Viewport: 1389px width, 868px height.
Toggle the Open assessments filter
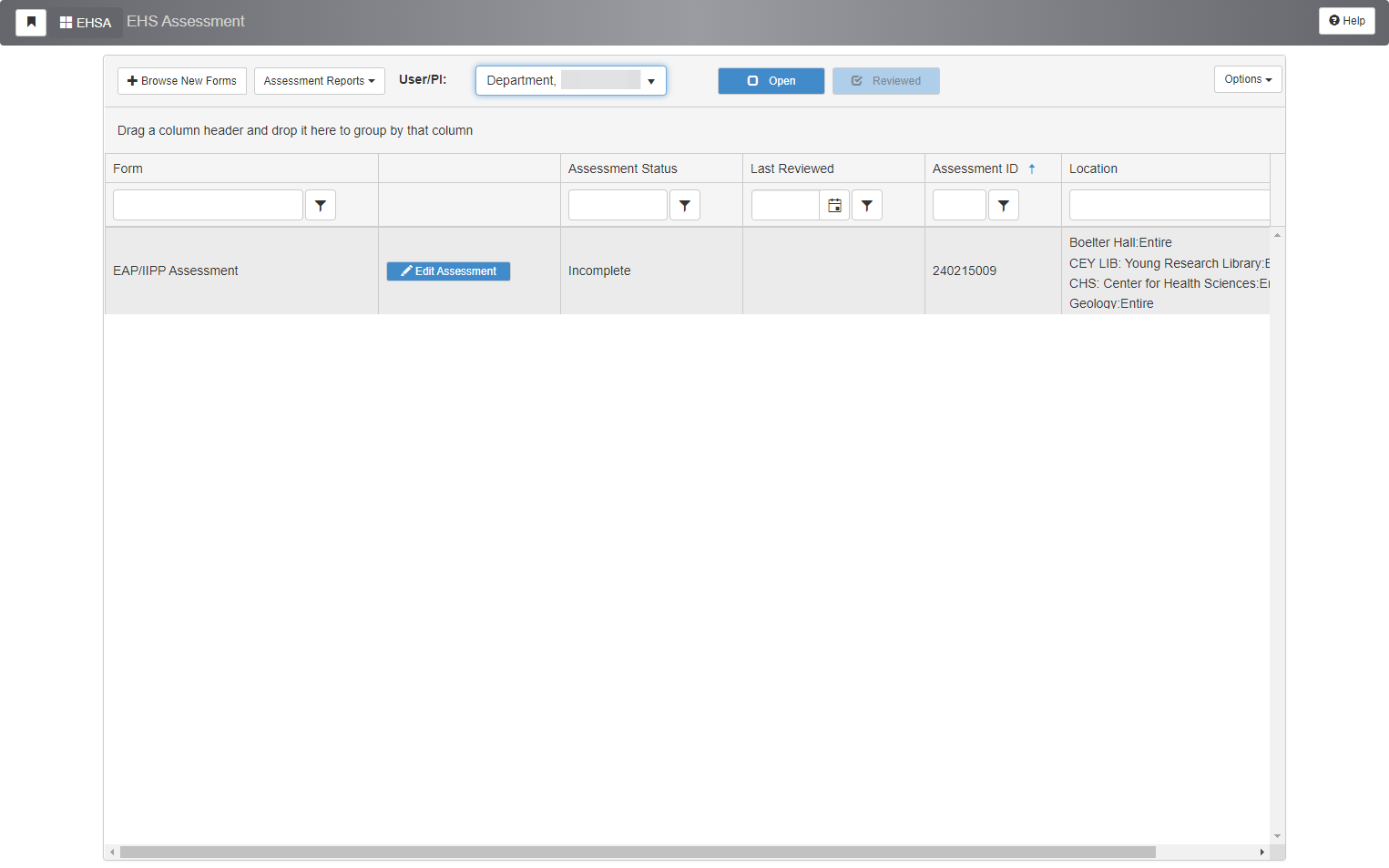click(771, 81)
